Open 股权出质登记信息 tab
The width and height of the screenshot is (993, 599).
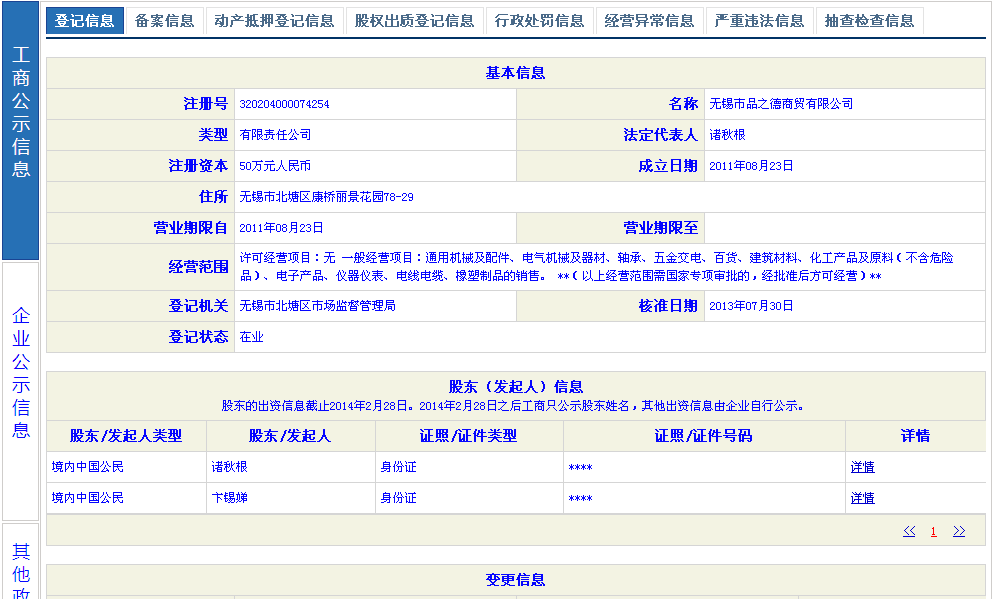click(414, 21)
